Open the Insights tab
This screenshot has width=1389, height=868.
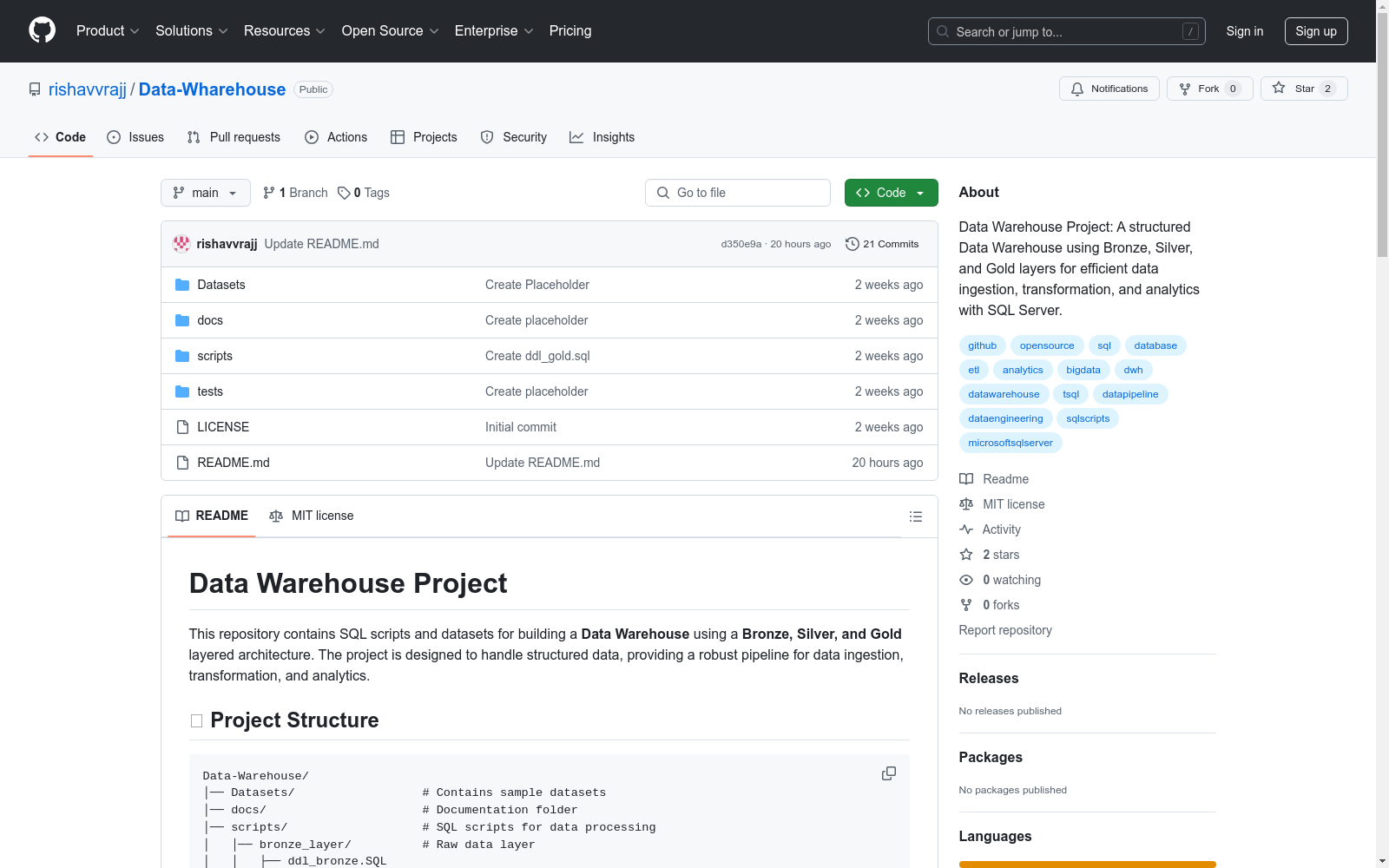click(602, 137)
